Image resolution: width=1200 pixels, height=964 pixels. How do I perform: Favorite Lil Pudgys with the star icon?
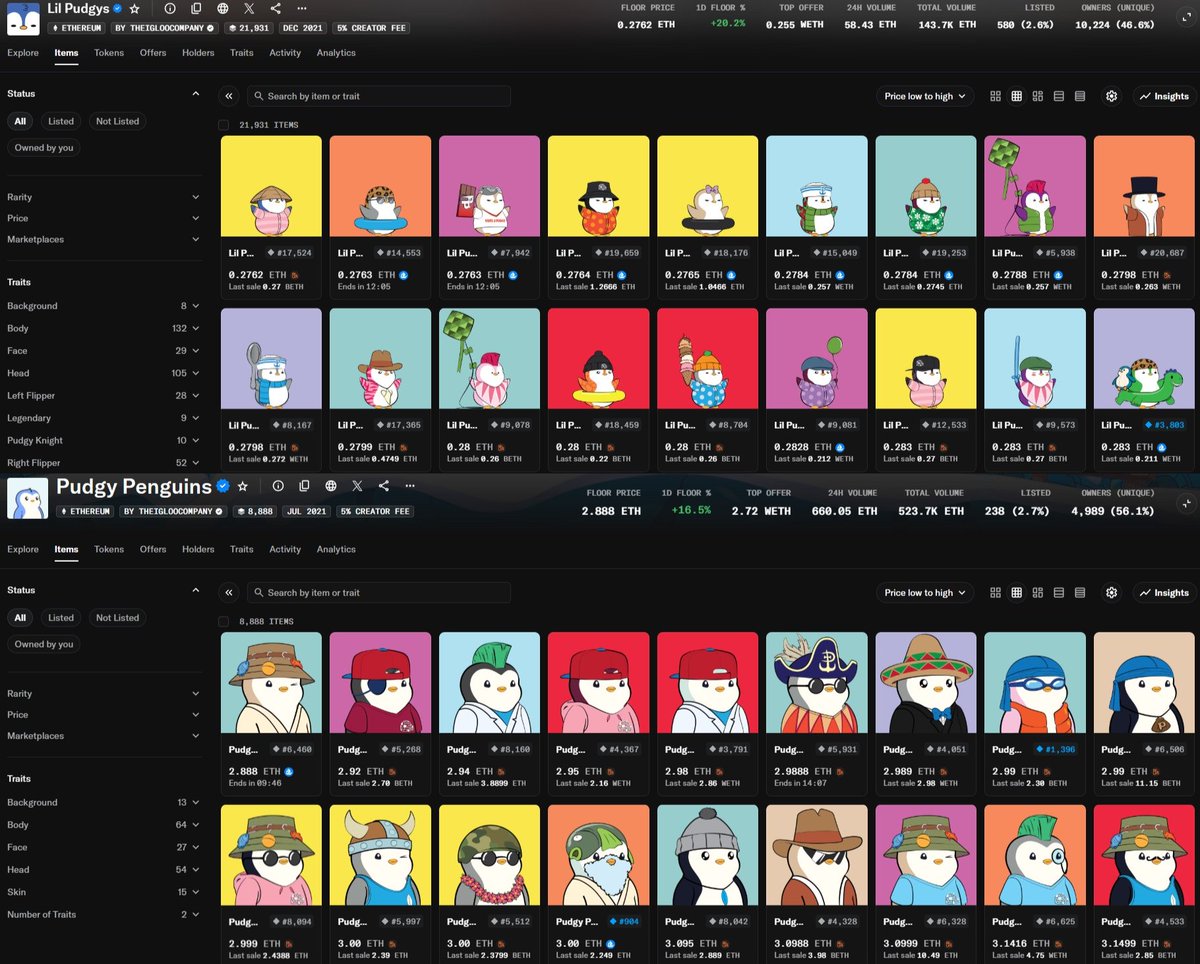135,8
